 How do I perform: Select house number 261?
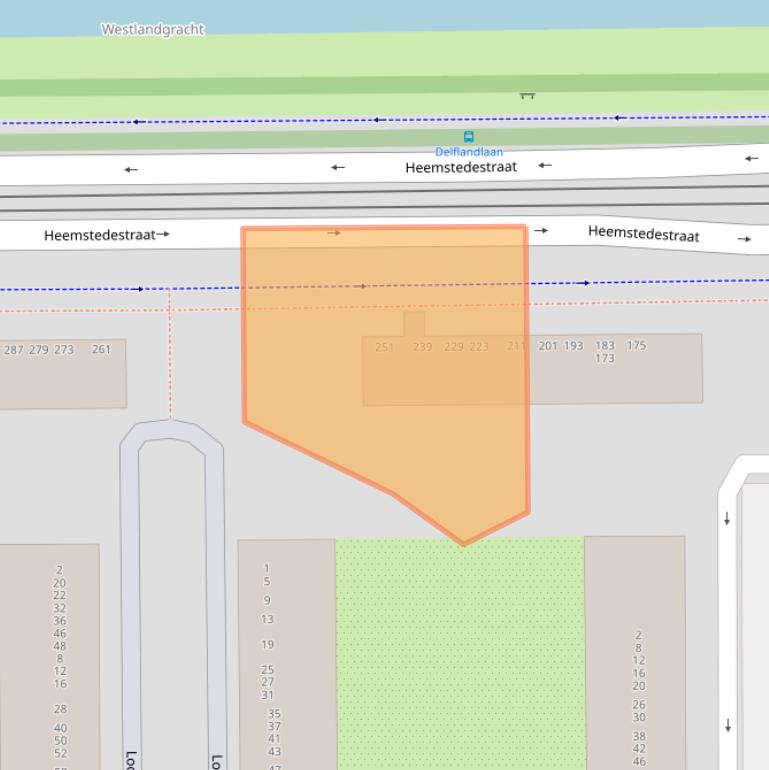click(x=101, y=350)
